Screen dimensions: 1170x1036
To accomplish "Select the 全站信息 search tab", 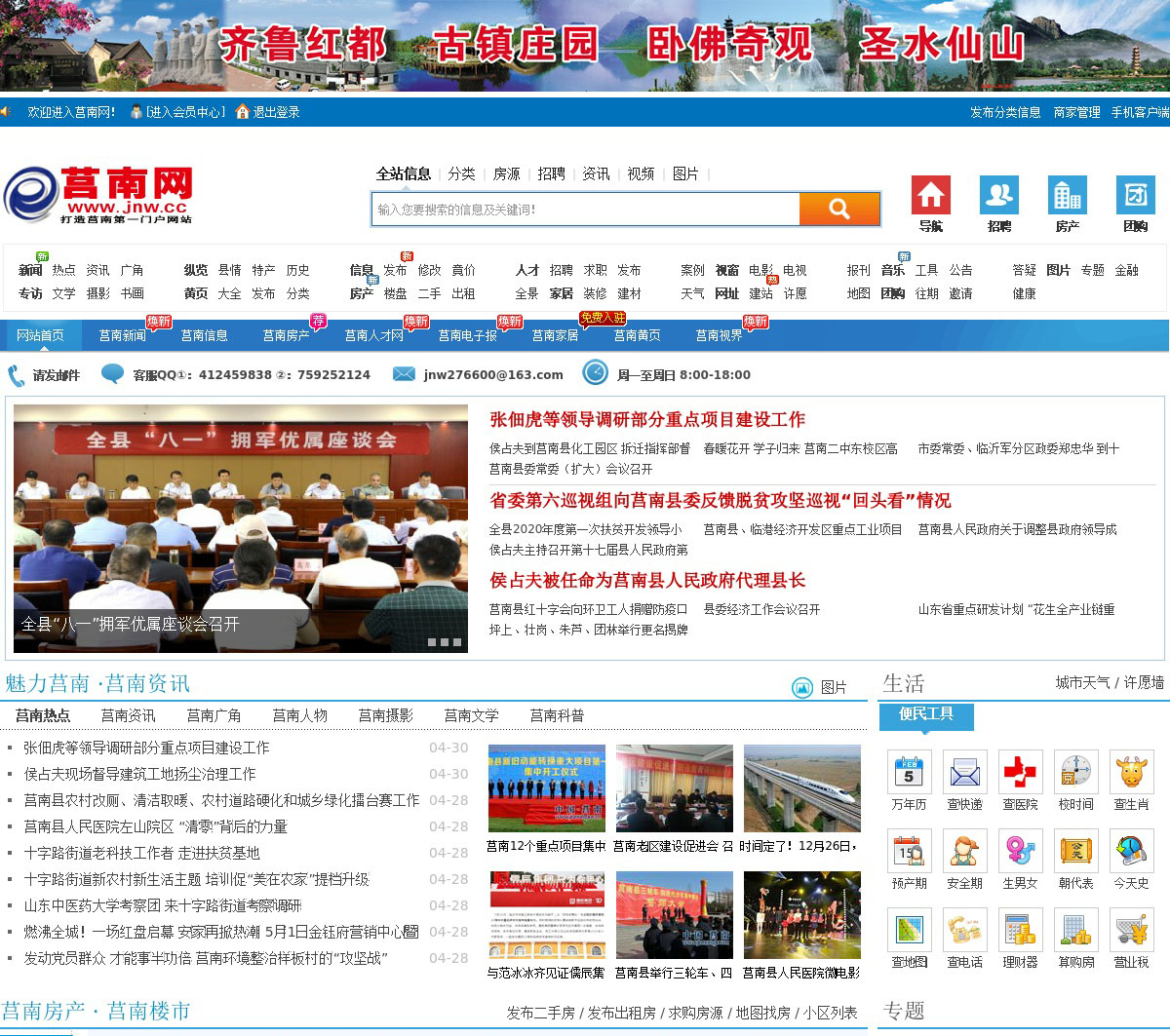I will (404, 173).
